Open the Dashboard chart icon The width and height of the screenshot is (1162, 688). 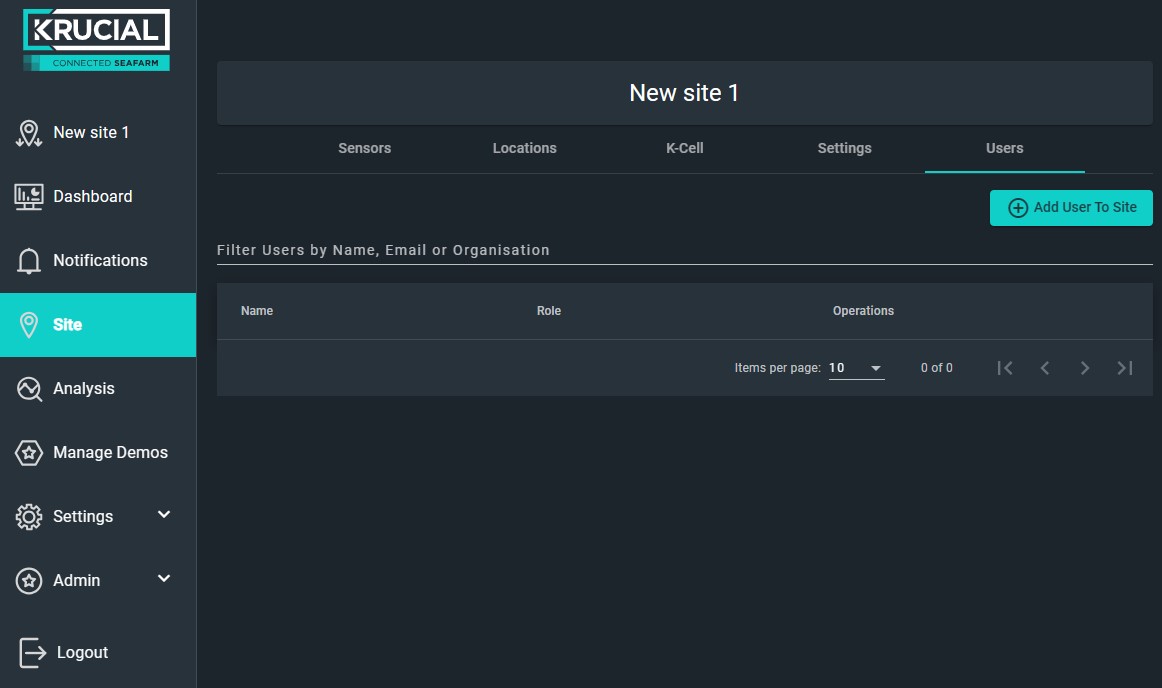[x=29, y=196]
